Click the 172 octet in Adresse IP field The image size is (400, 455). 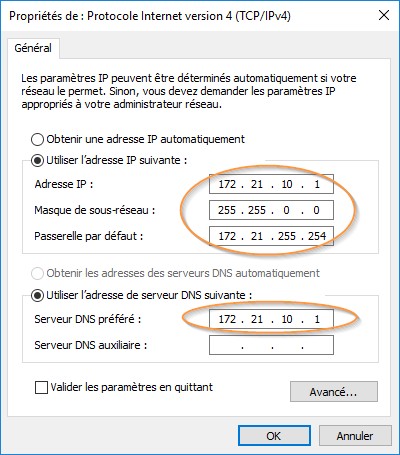click(x=227, y=184)
